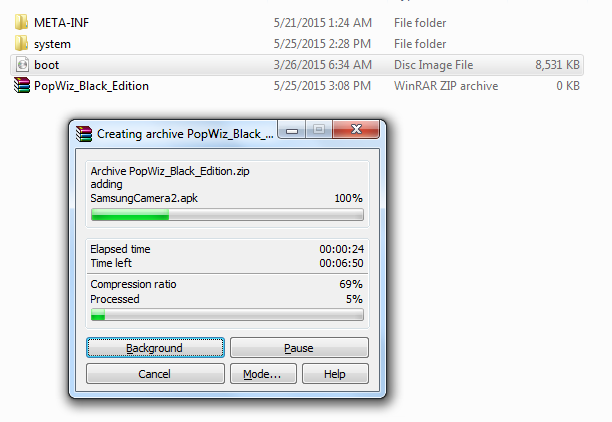The width and height of the screenshot is (612, 422).
Task: Select the system folder name
Action: click(52, 44)
